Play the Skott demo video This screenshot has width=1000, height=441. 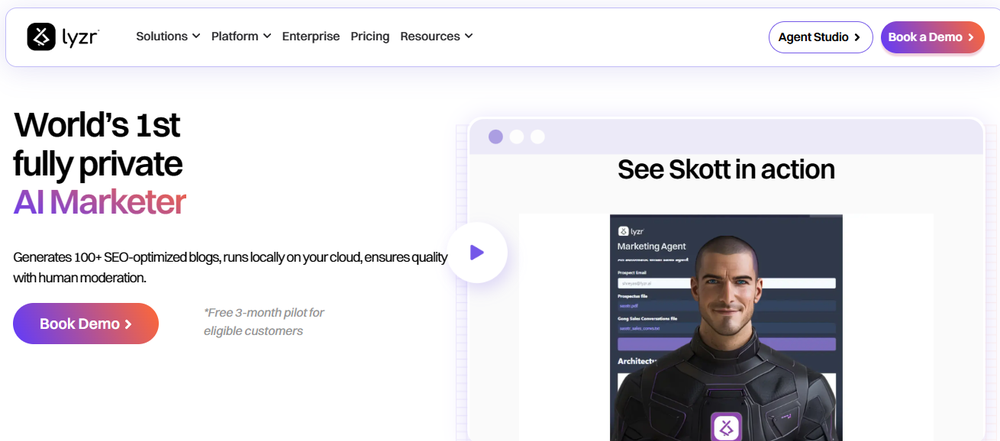point(477,253)
